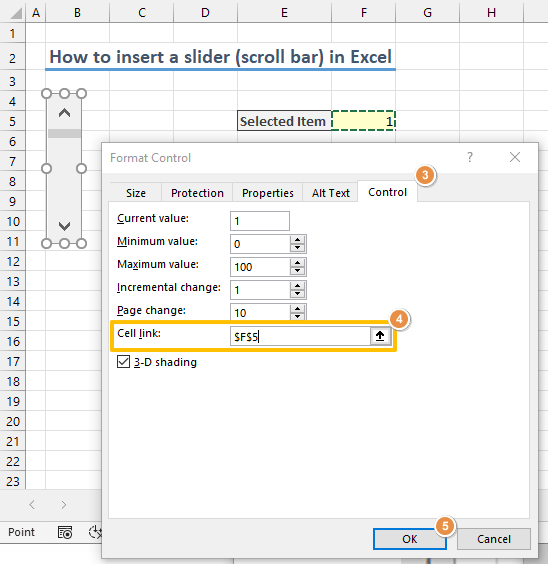Click the Incremental change input field
Screen dimensions: 548x564
260,290
